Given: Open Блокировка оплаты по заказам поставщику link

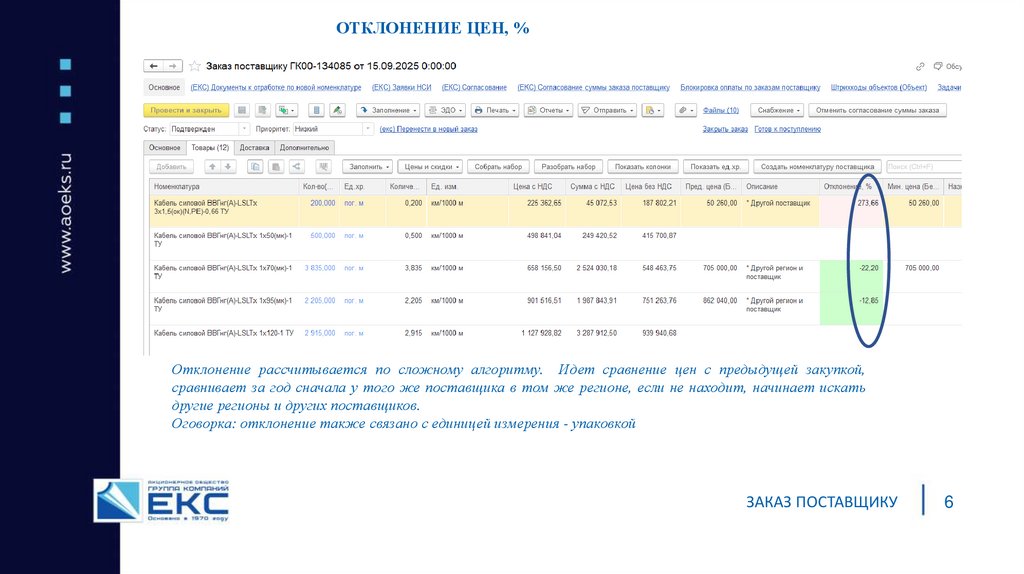Looking at the screenshot, I should coord(750,88).
